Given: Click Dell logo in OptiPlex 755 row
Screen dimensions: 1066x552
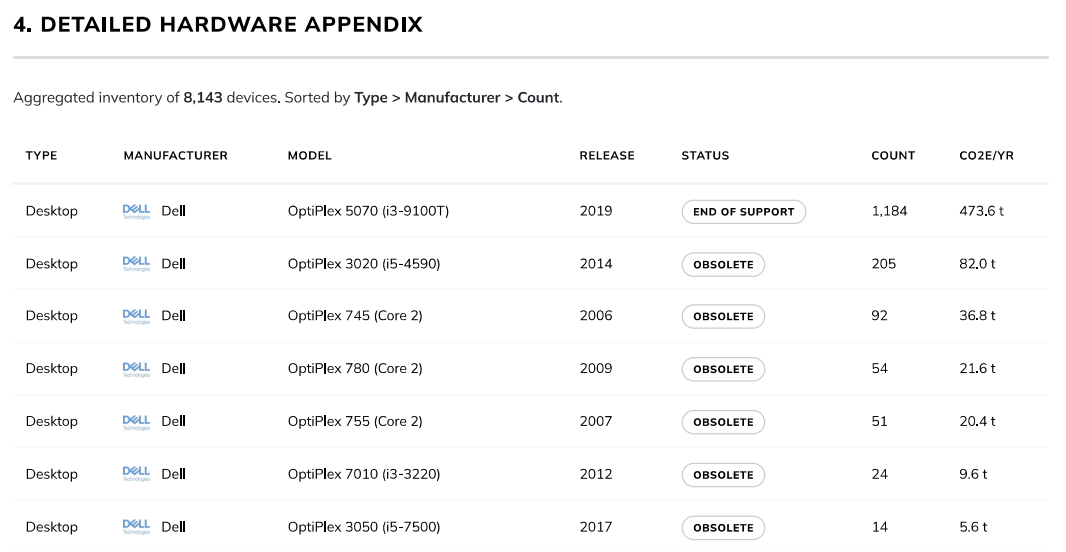Looking at the screenshot, I should (136, 422).
